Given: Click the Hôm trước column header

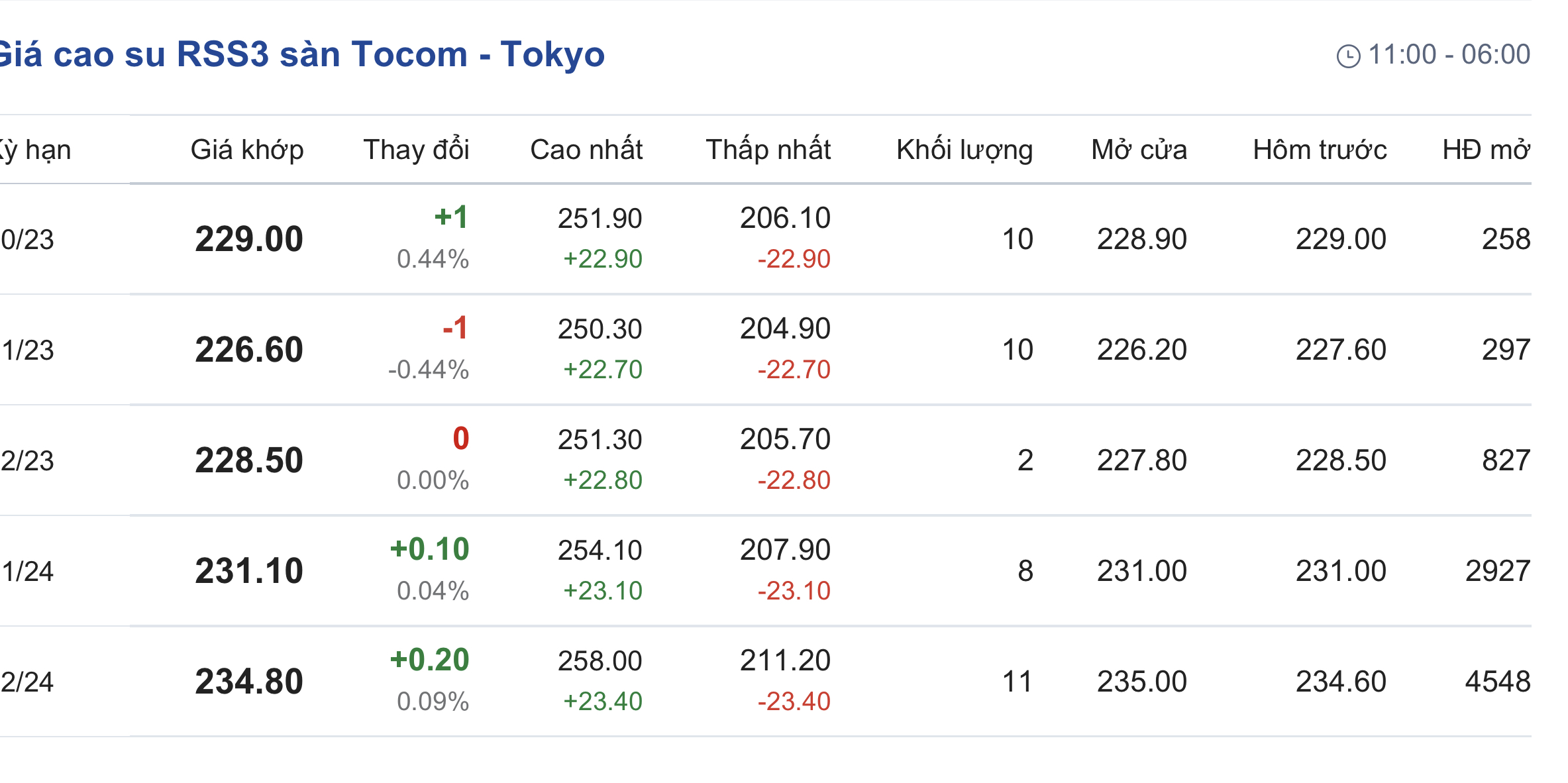Looking at the screenshot, I should coord(1320,150).
